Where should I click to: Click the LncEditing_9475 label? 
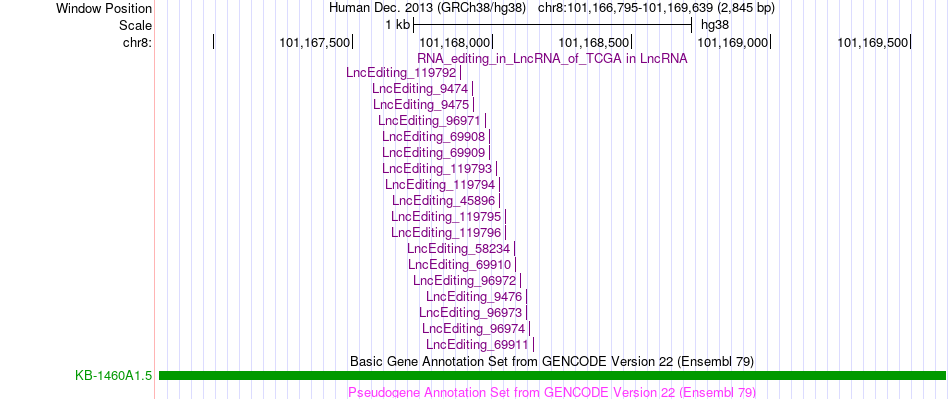pos(420,104)
